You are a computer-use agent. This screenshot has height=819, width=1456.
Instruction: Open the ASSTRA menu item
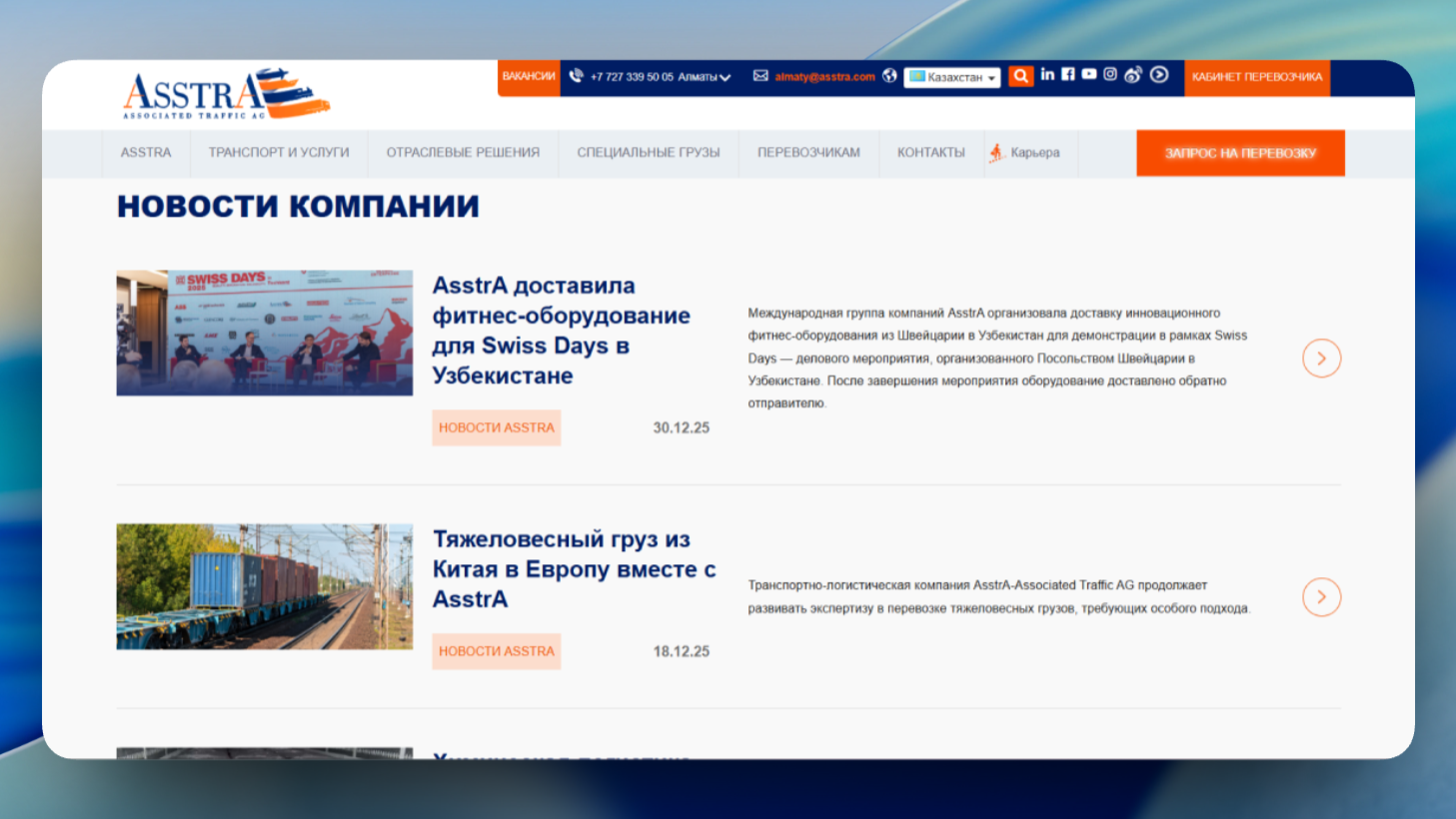click(x=146, y=153)
